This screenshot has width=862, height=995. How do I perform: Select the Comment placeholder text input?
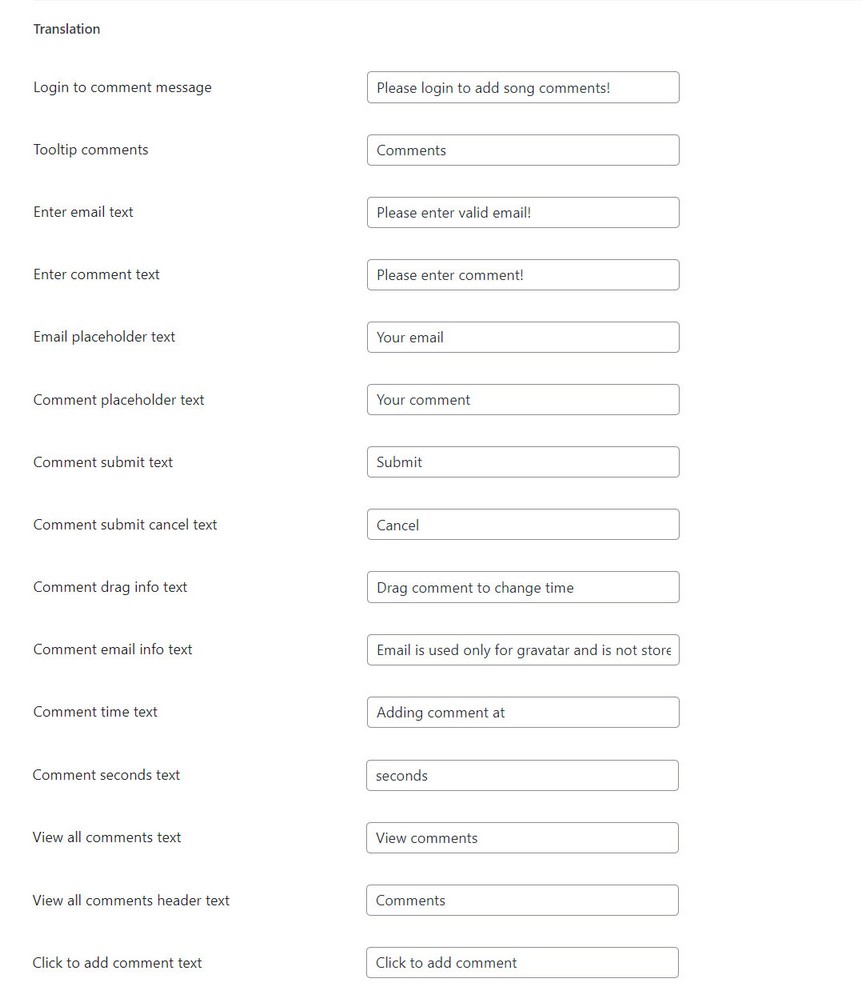click(x=522, y=399)
